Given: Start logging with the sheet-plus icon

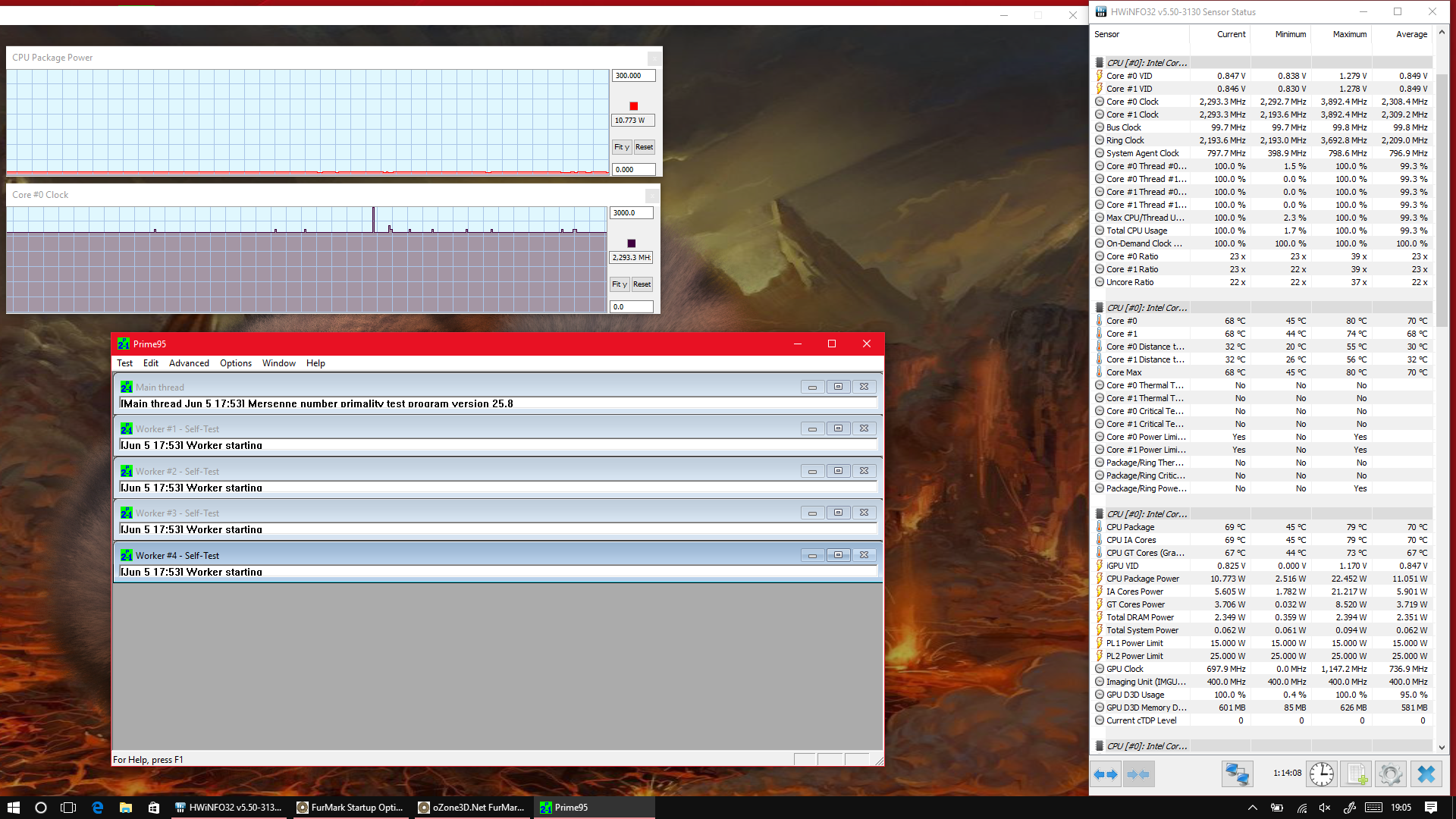Looking at the screenshot, I should 1356,774.
